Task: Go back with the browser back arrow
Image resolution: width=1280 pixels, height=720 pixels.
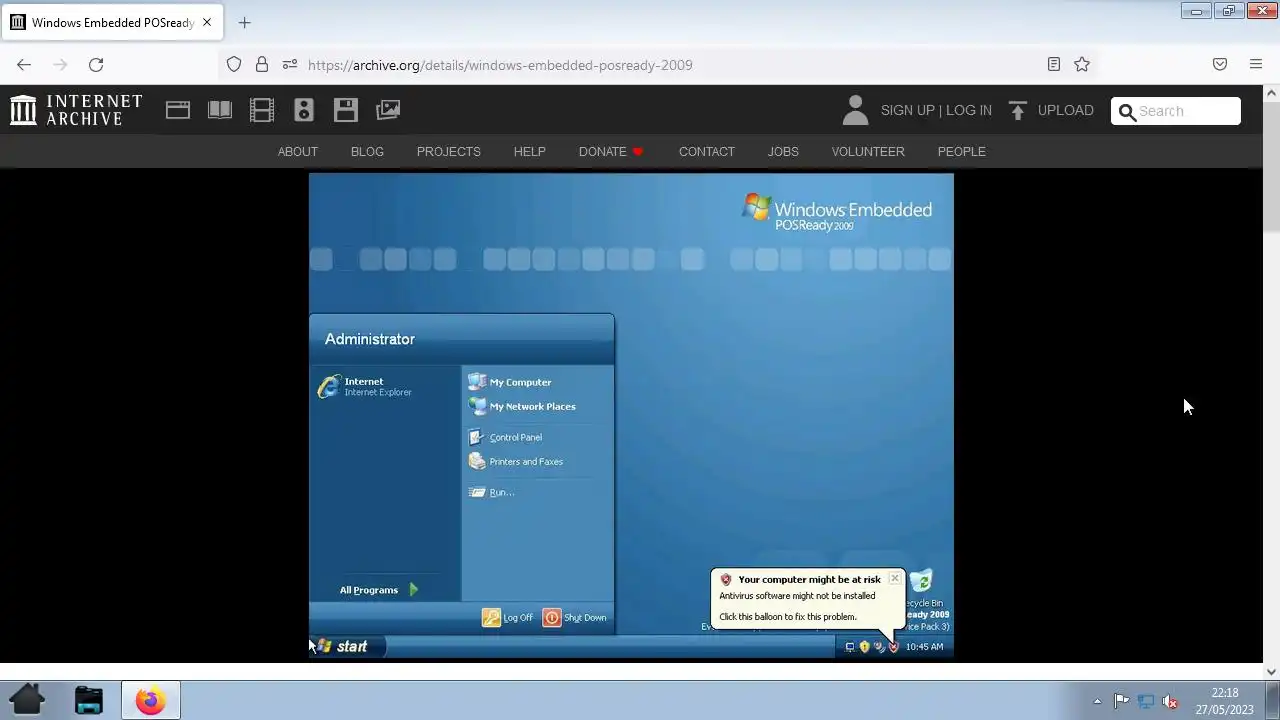Action: point(24,64)
